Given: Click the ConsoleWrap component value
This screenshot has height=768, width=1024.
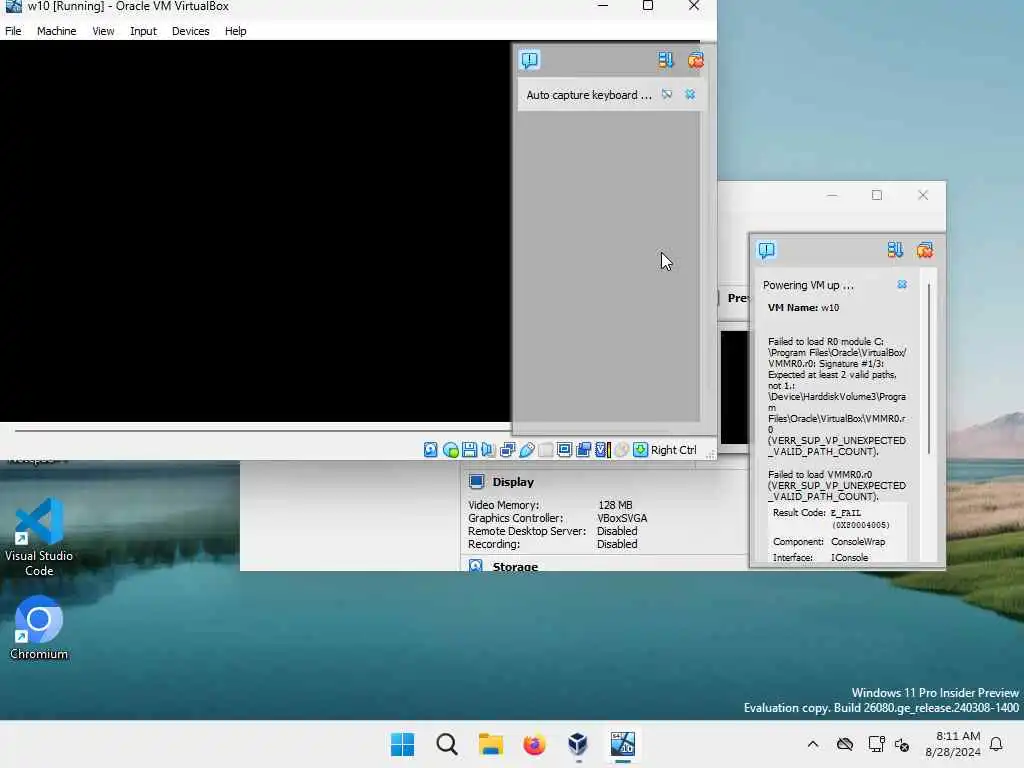Looking at the screenshot, I should [x=858, y=541].
